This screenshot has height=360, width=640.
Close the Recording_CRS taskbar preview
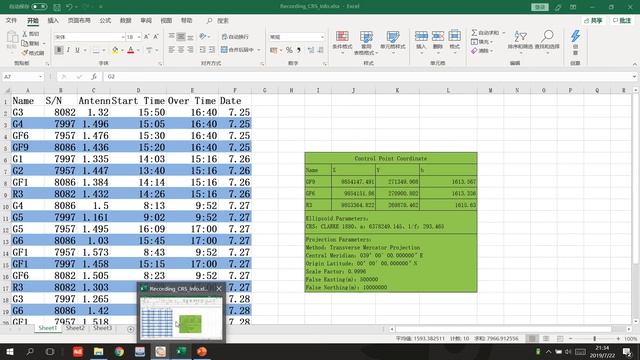[219, 289]
